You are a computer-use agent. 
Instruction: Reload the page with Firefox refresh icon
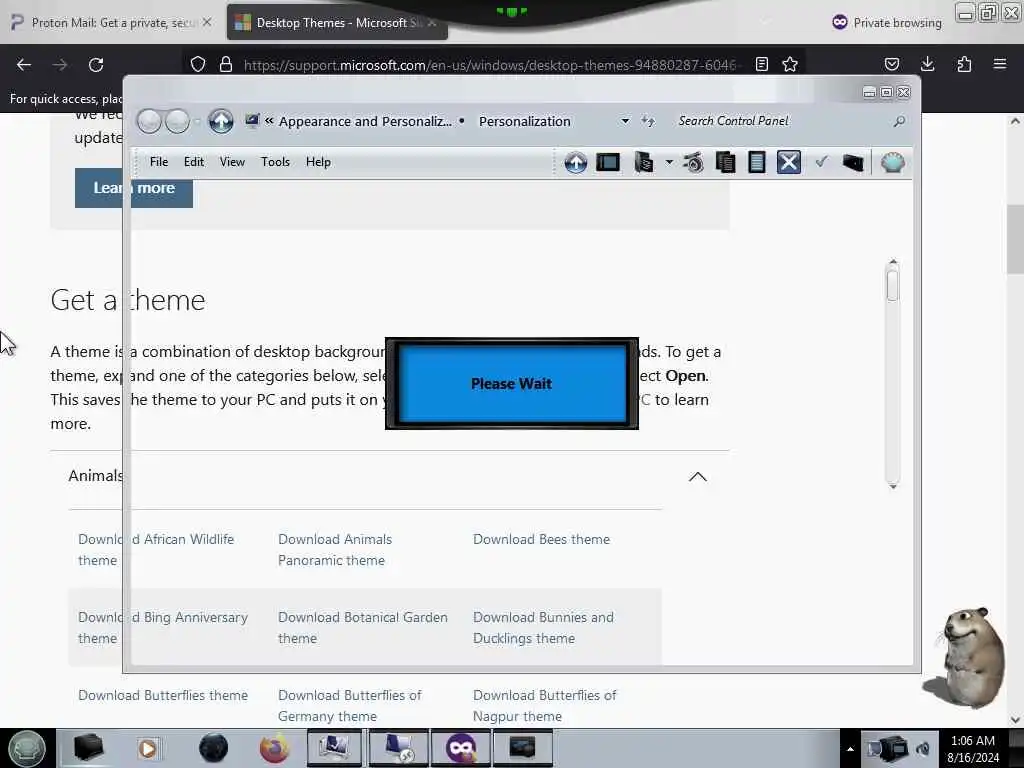pos(96,65)
